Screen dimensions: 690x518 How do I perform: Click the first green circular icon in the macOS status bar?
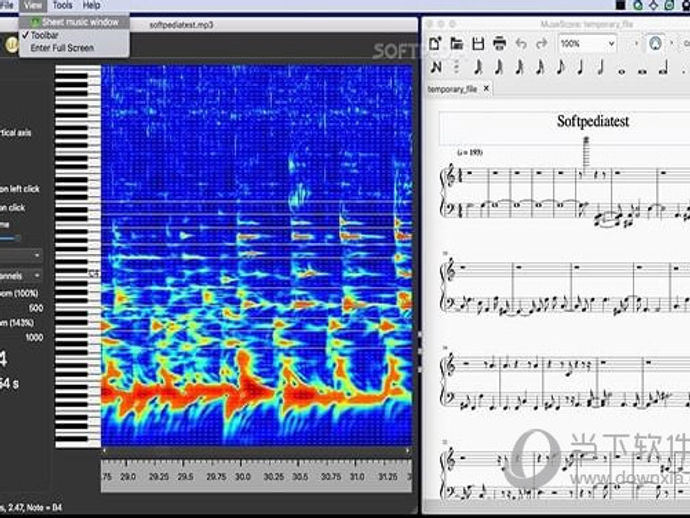pos(638,5)
